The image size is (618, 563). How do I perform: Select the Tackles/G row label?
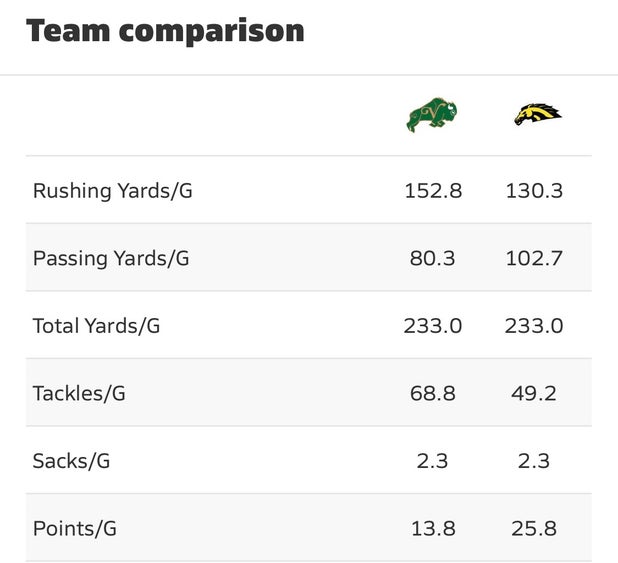79,393
